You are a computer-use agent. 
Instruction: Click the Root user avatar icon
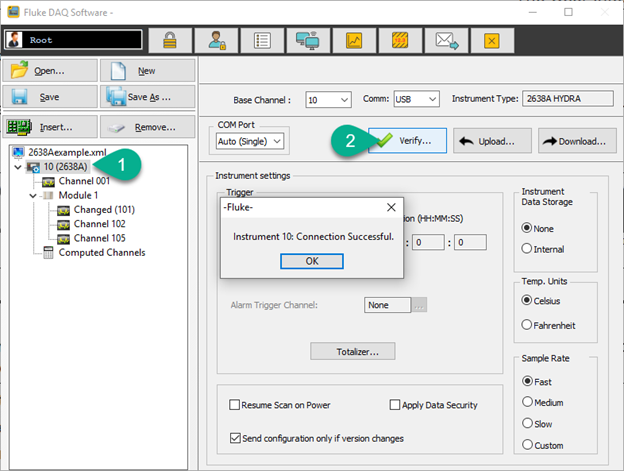coord(15,40)
